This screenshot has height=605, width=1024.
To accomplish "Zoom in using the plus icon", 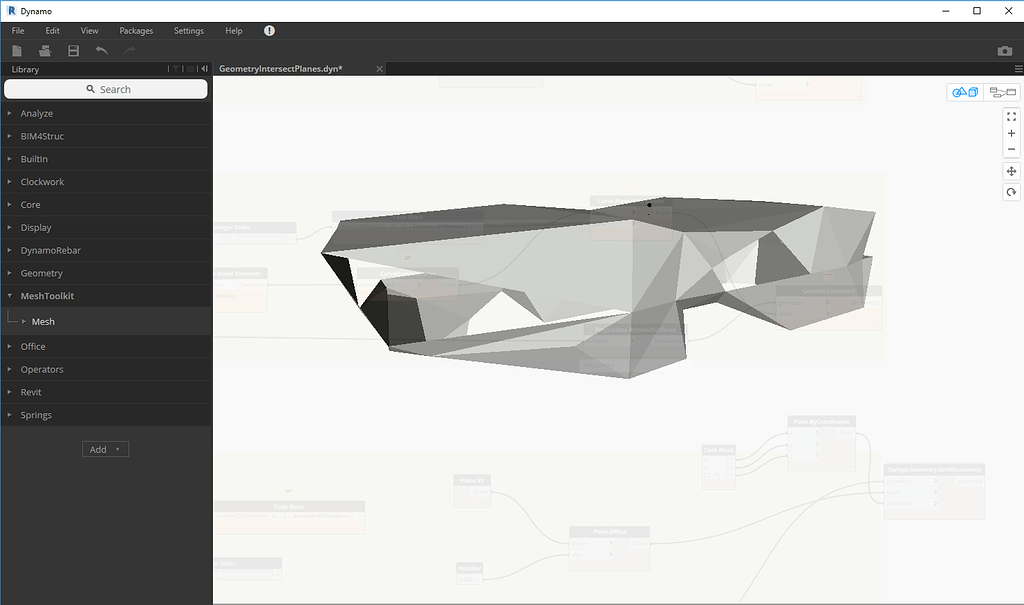I will coord(1011,133).
